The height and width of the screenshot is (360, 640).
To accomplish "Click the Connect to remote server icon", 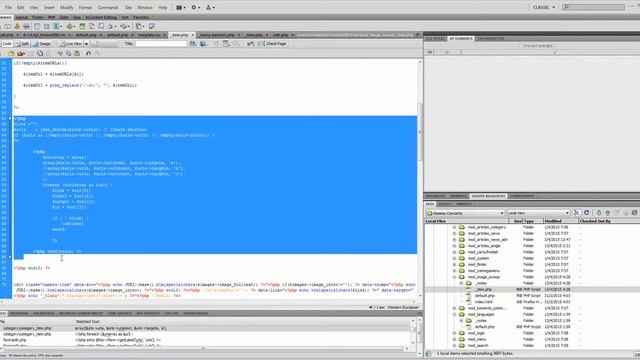I will tap(576, 213).
